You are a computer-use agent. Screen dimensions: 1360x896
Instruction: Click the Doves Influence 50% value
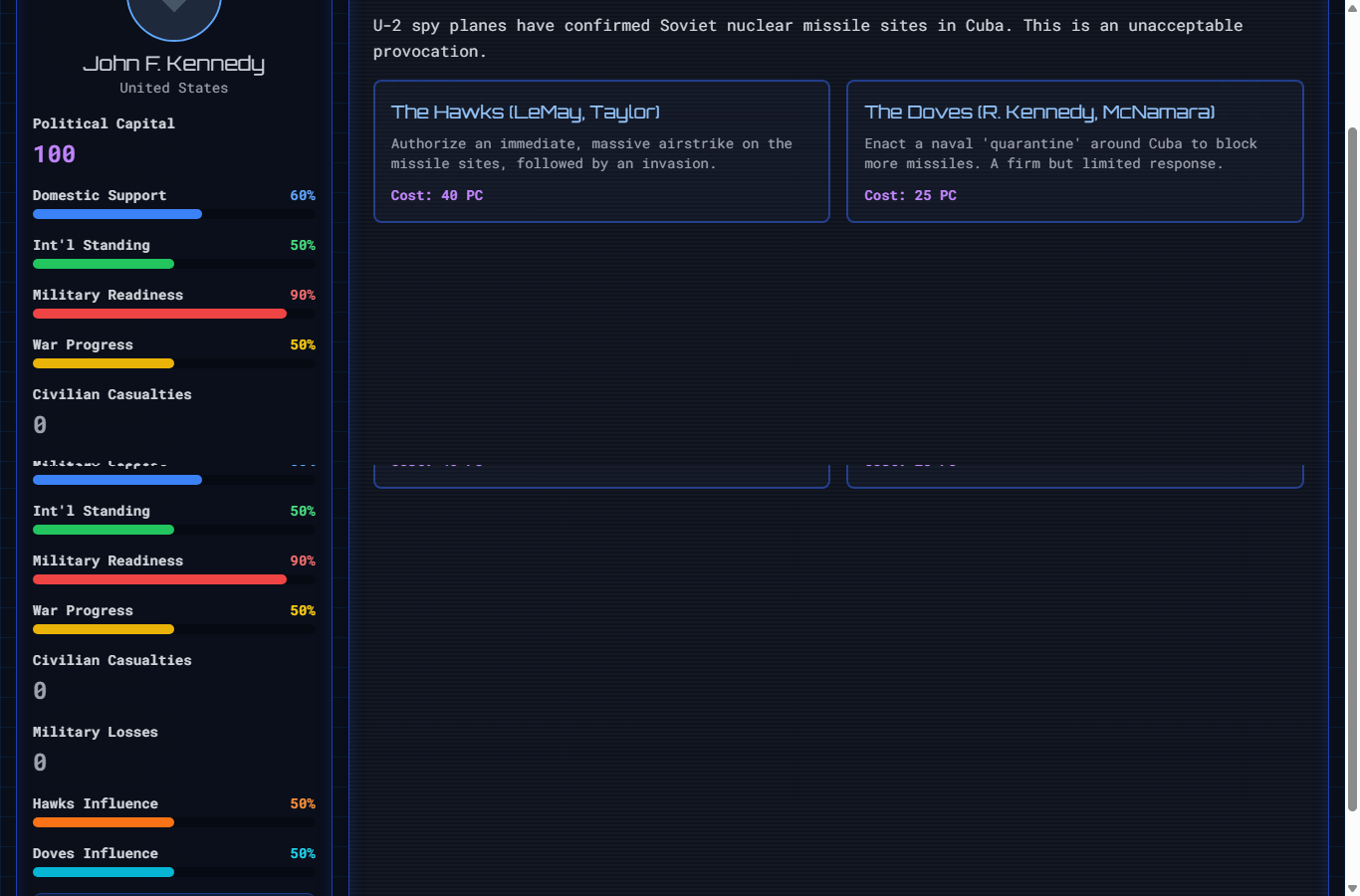(x=303, y=853)
